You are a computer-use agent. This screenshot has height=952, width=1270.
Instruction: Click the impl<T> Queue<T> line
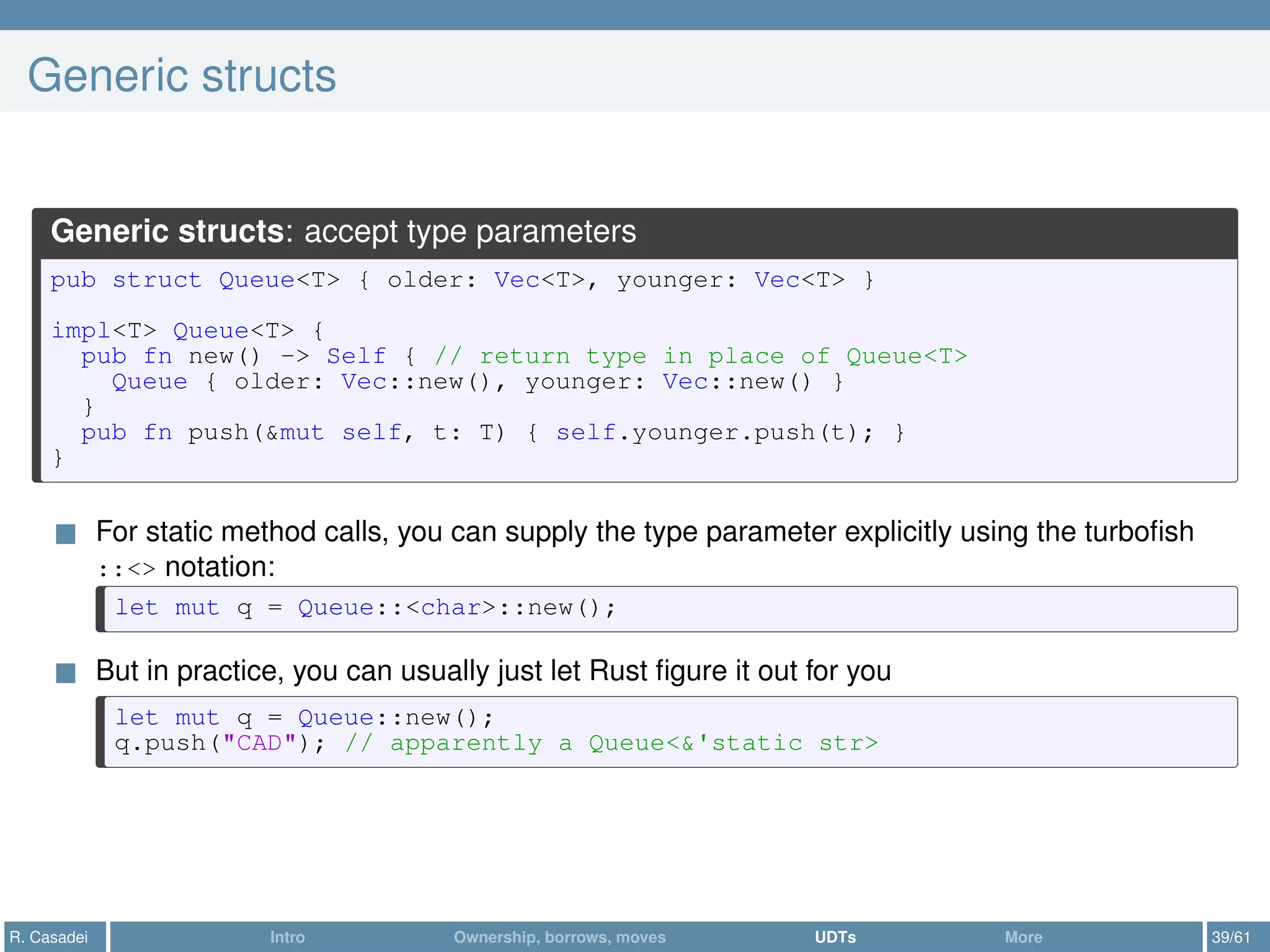tap(187, 331)
